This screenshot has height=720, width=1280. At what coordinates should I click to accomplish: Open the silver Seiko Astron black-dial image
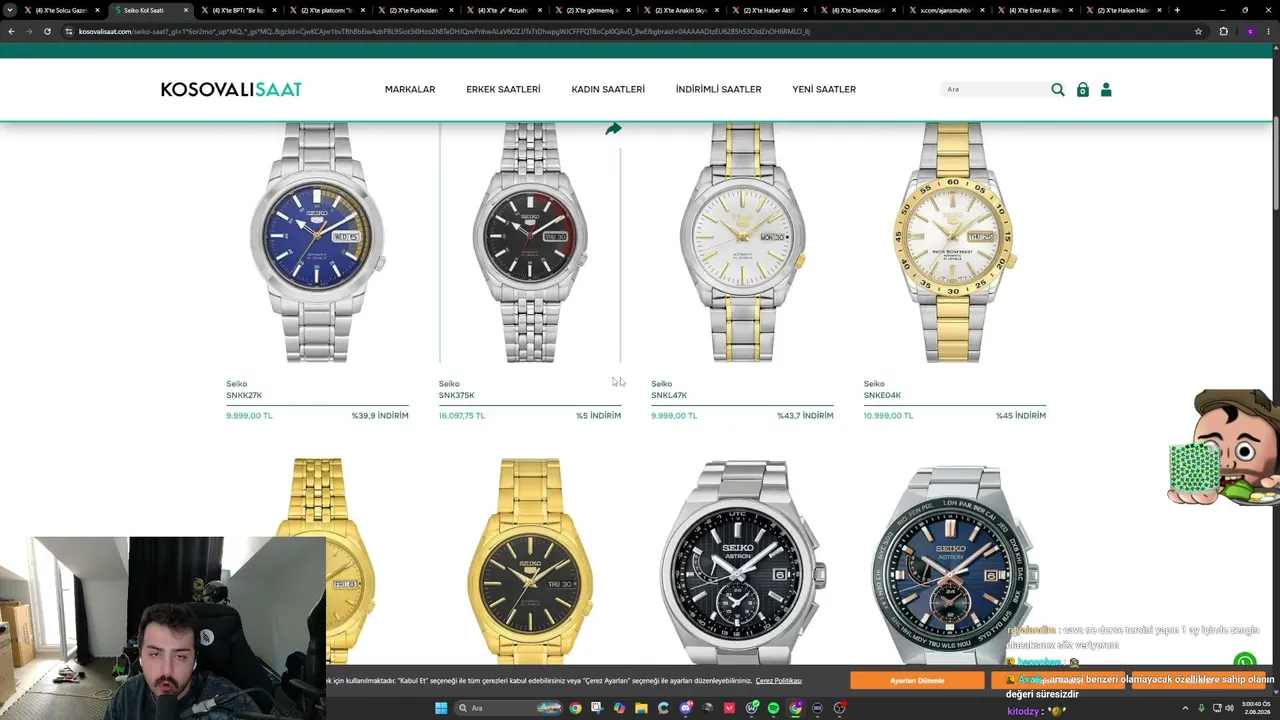pos(742,563)
